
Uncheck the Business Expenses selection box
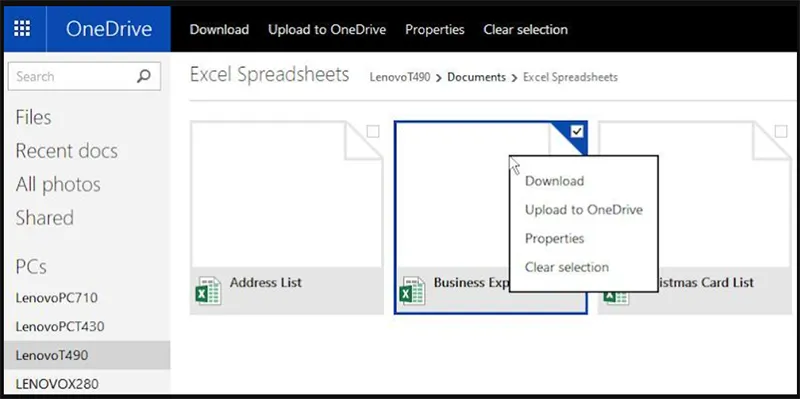pyautogui.click(x=577, y=132)
